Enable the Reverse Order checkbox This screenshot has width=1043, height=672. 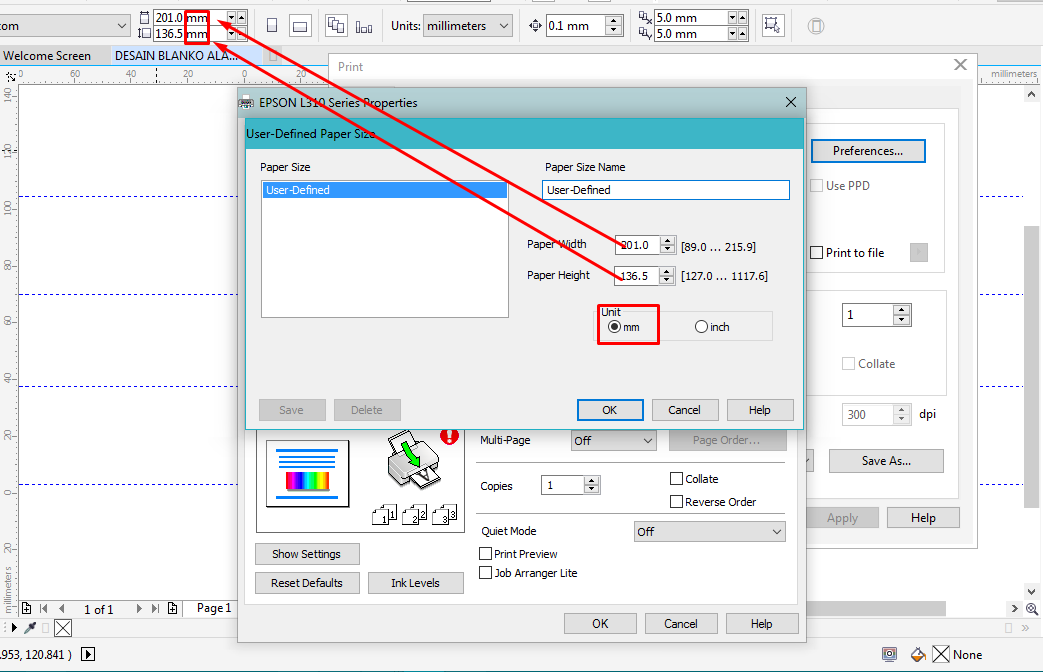pyautogui.click(x=676, y=502)
